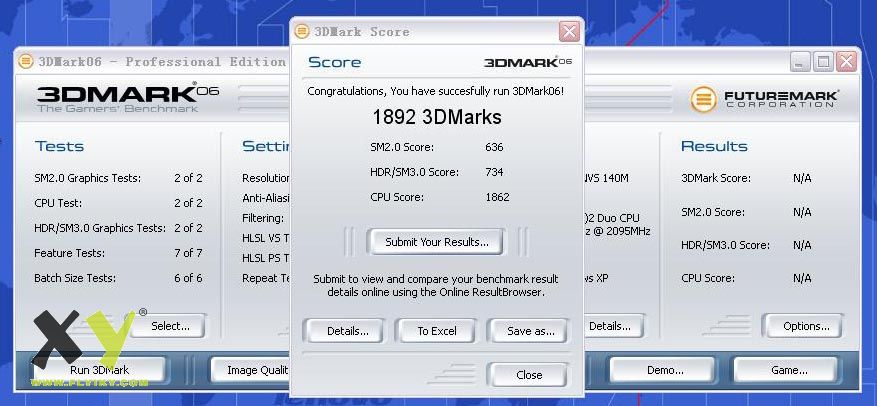Open the system Details... button in the main window
Screen dimensions: 877x406
click(x=613, y=326)
